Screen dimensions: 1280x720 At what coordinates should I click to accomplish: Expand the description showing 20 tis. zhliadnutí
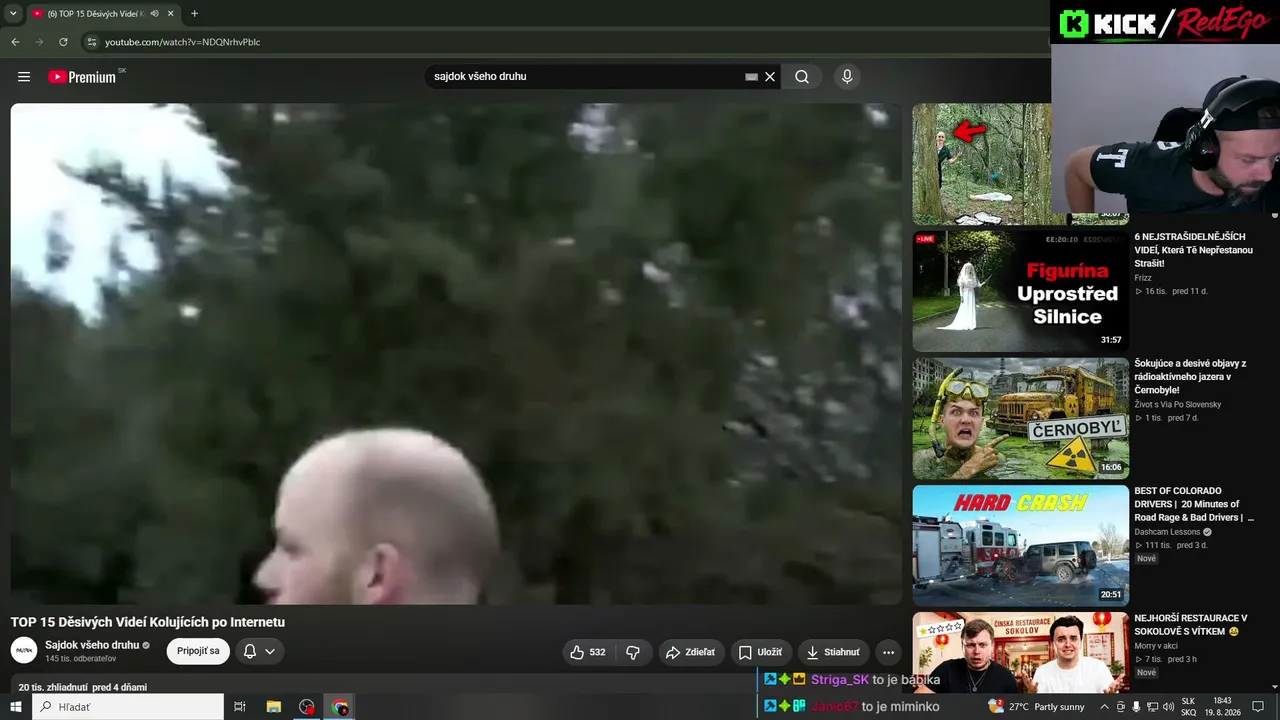point(82,687)
